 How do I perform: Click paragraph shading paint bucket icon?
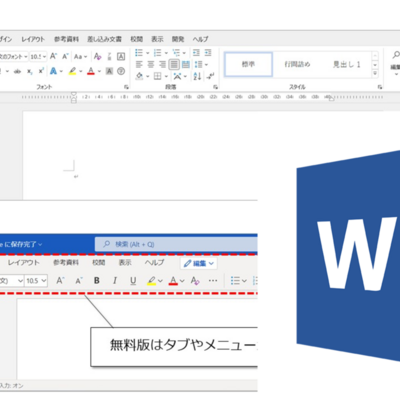pos(140,76)
